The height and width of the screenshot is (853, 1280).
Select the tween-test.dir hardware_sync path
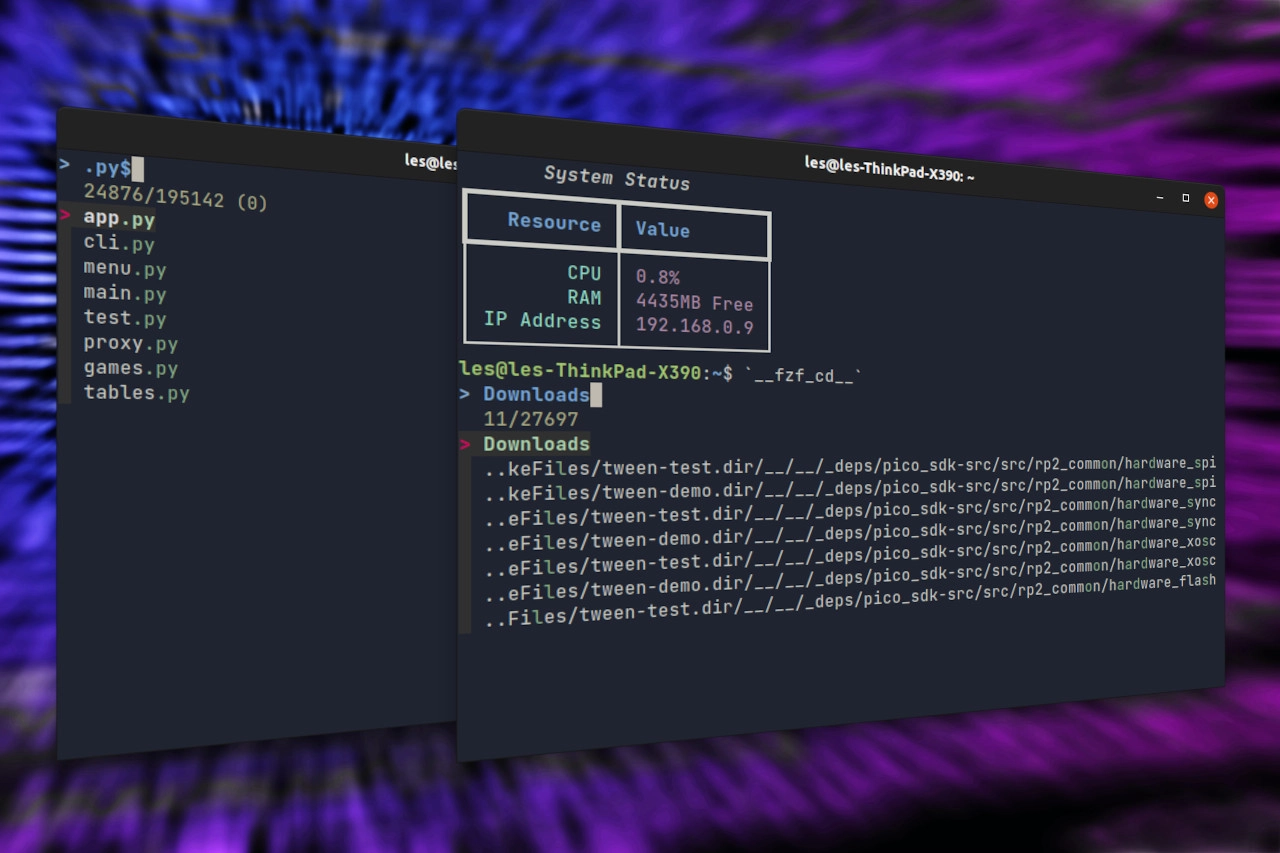point(850,511)
